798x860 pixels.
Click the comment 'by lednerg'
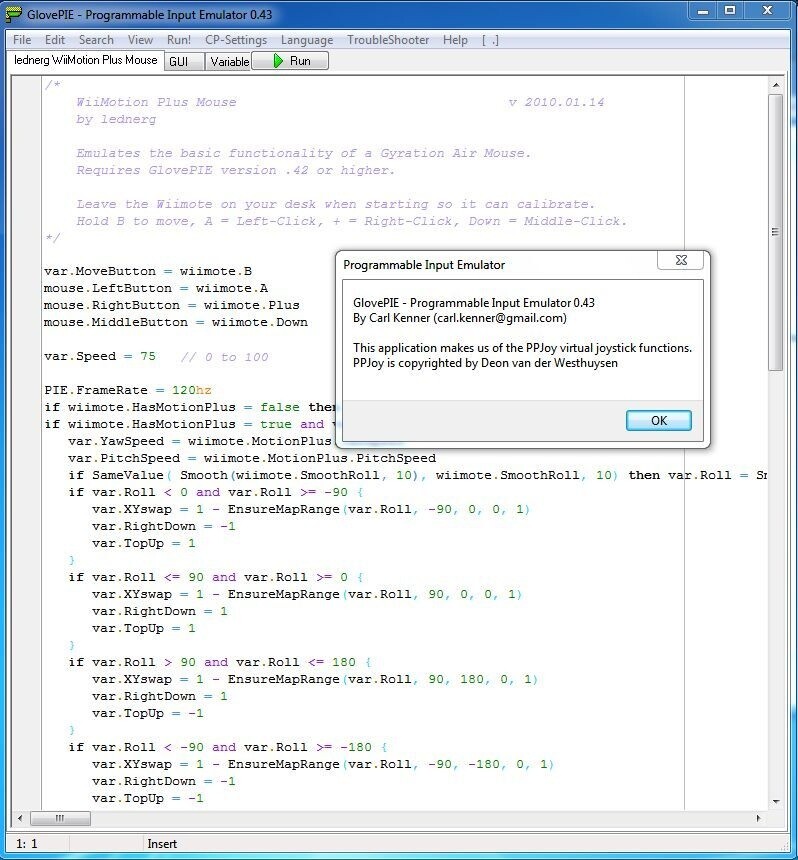tap(116, 119)
